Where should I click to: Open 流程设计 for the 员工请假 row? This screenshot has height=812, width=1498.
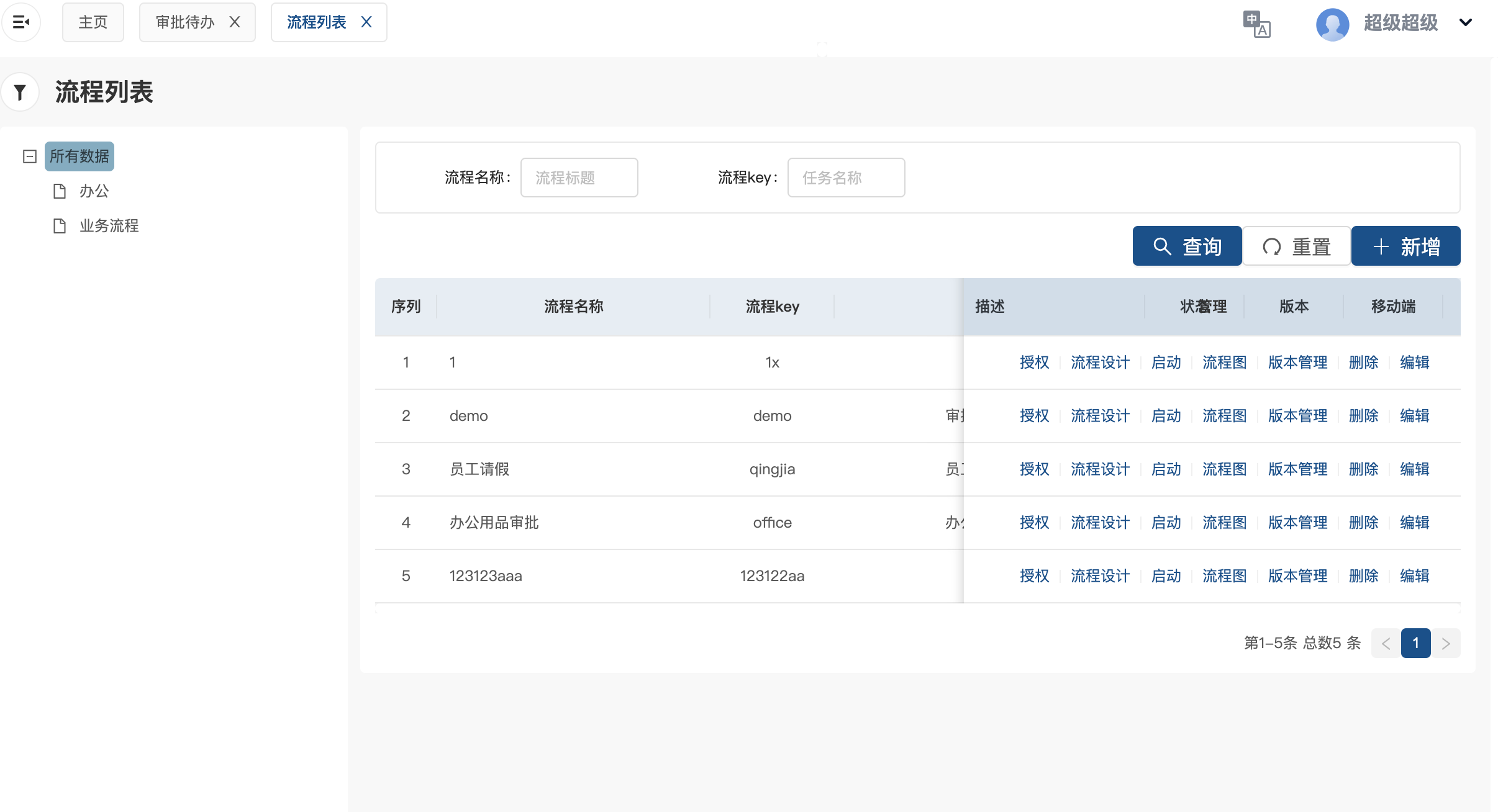point(1101,469)
